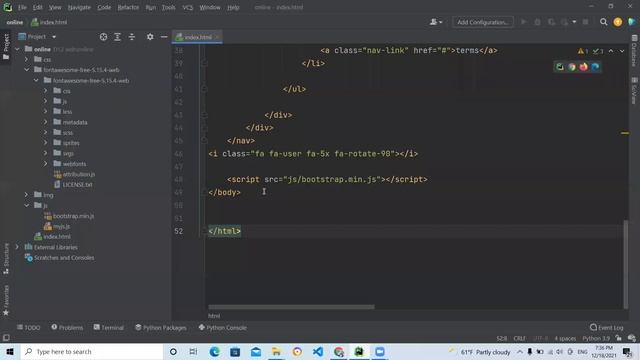Hide the Project panel with minus icon
This screenshot has height=360, width=640.
tap(164, 37)
